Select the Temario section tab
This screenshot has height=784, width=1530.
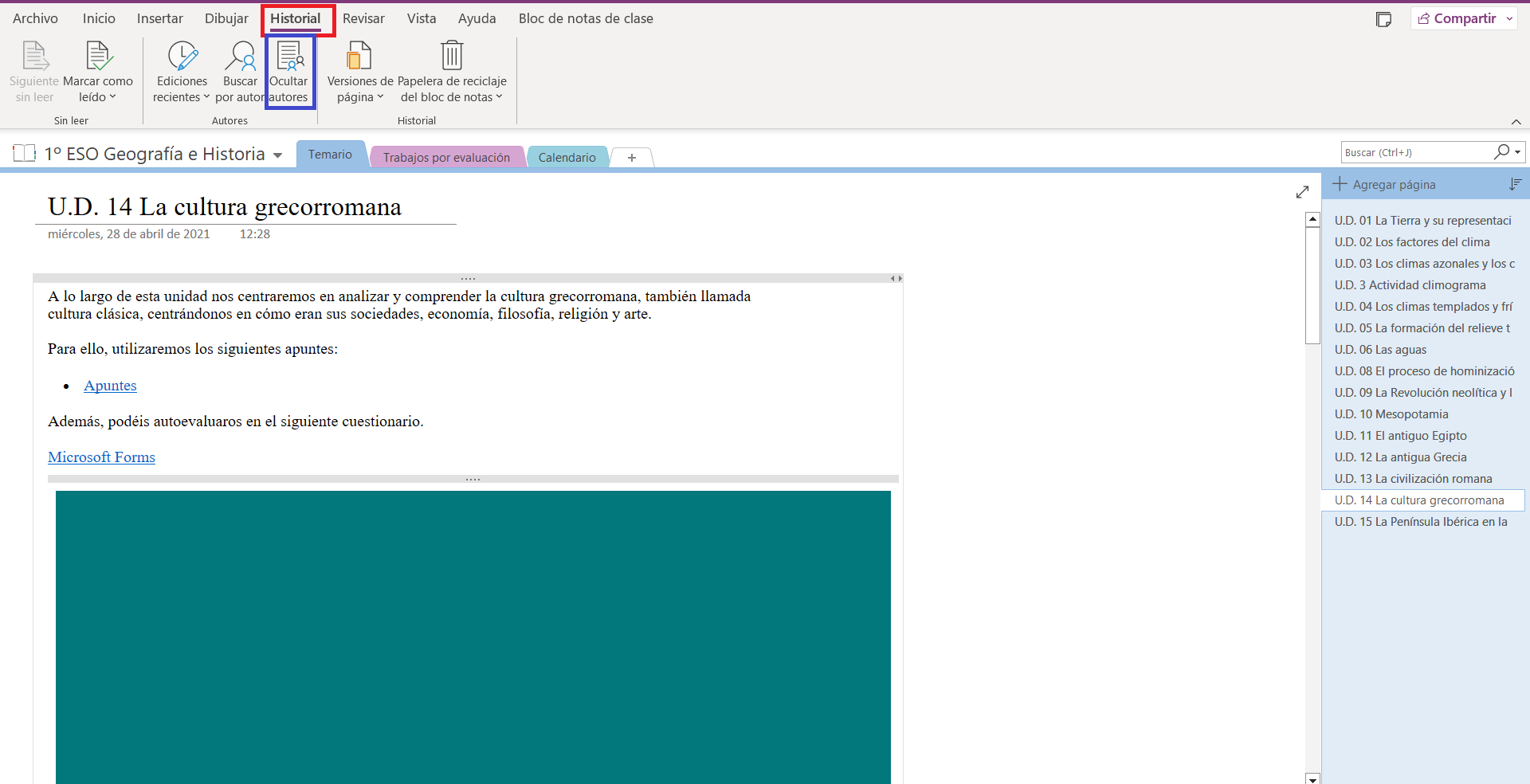click(x=330, y=155)
